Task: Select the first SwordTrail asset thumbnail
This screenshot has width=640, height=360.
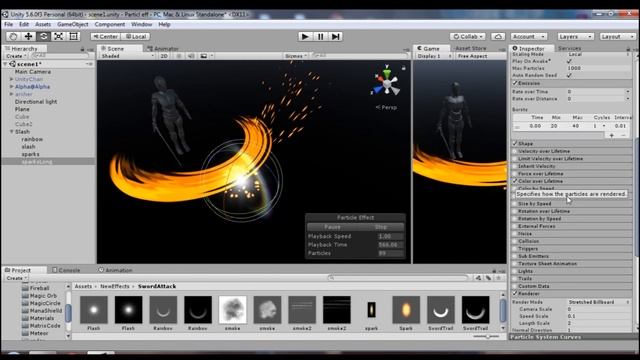Action: (440, 310)
